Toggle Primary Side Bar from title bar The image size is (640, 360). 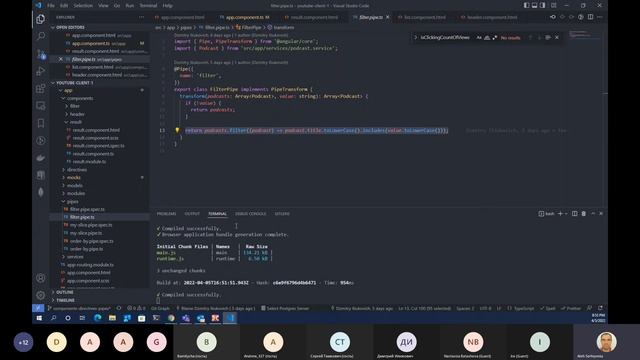click(x=527, y=5)
